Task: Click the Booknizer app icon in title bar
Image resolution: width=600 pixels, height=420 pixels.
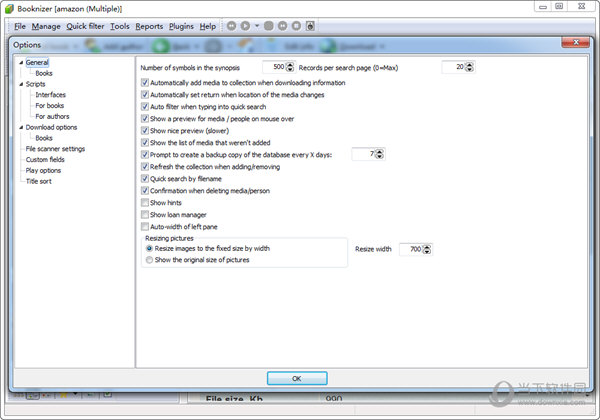Action: point(9,8)
